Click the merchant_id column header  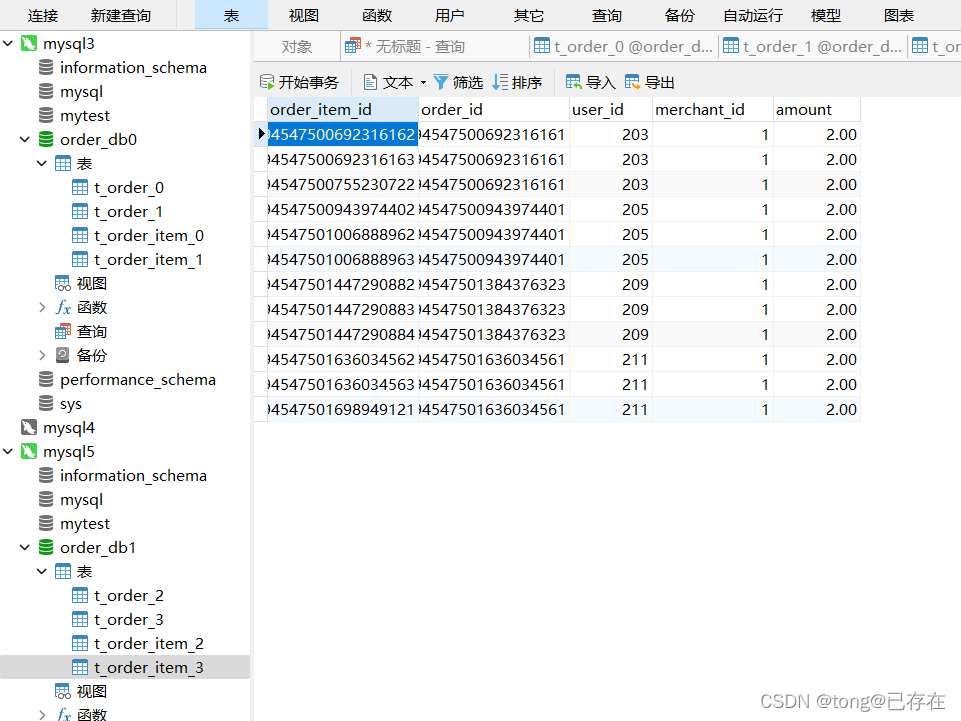(713, 110)
